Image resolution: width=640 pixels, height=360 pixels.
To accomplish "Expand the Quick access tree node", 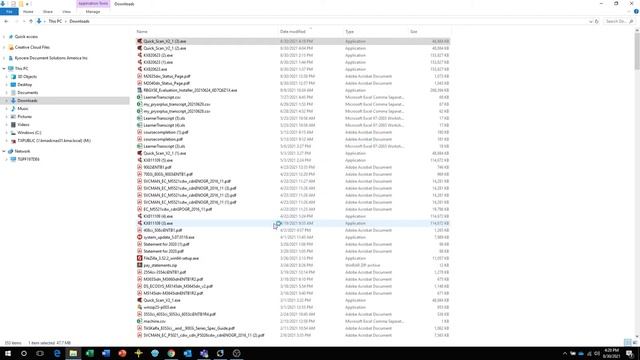I will pyautogui.click(x=4, y=37).
